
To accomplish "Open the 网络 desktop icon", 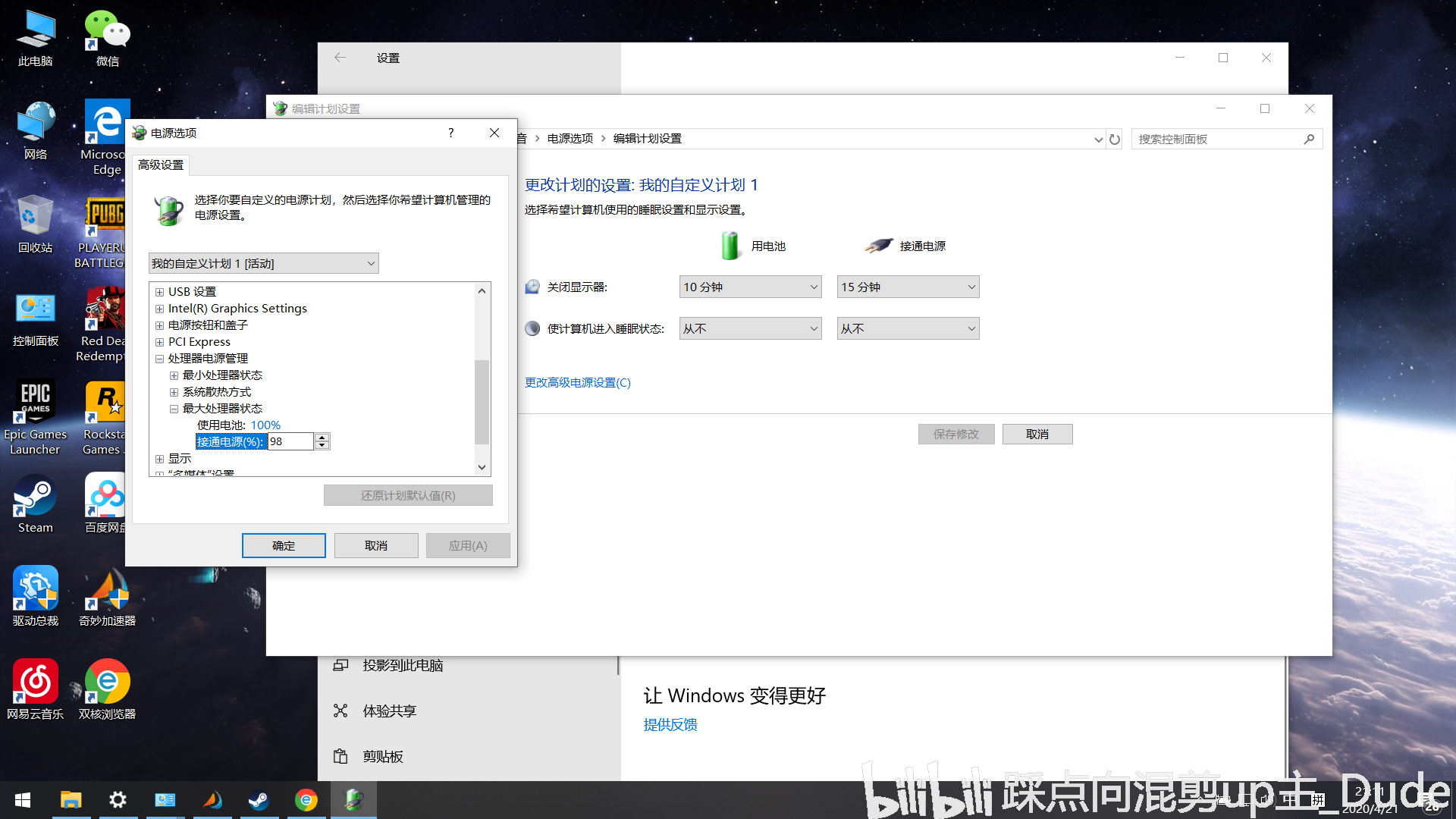I will coord(35,130).
